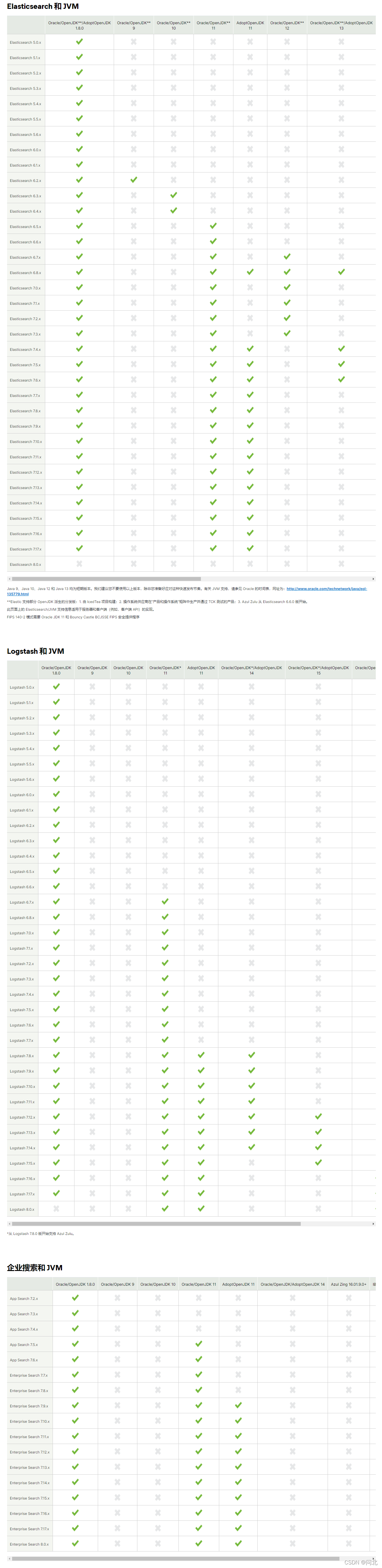
Task: Click enterprise table header 'Oracle/OpenJDK 1.8.0'
Action: point(76,1284)
